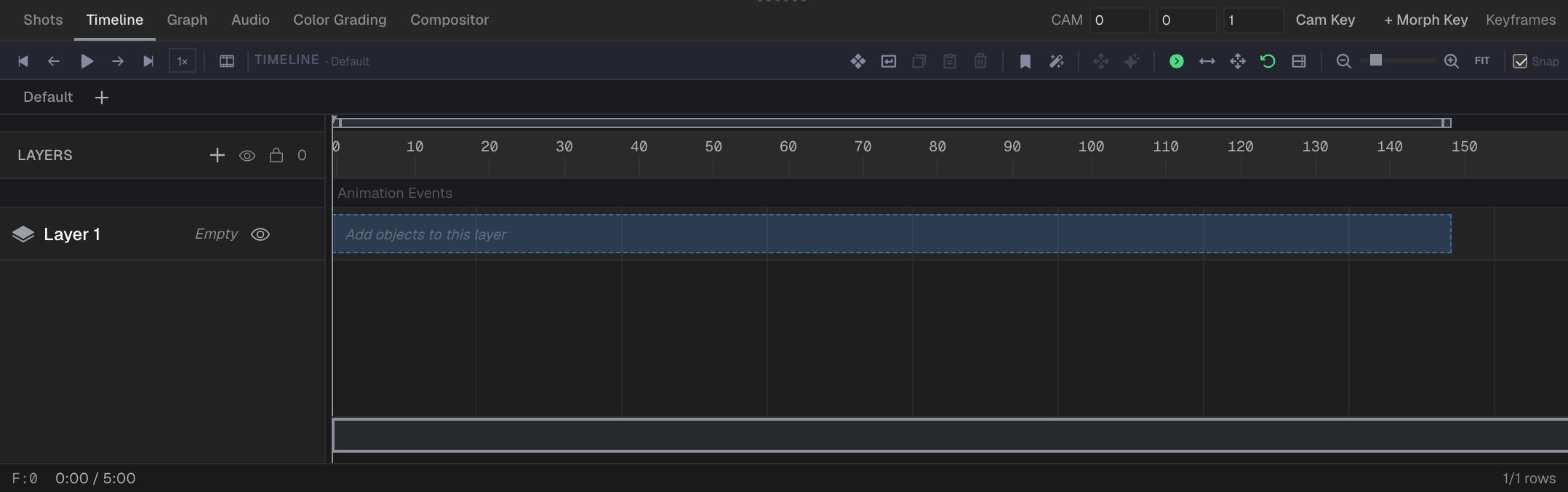Lock all layers
Screen dimensions: 1568x492
point(276,155)
